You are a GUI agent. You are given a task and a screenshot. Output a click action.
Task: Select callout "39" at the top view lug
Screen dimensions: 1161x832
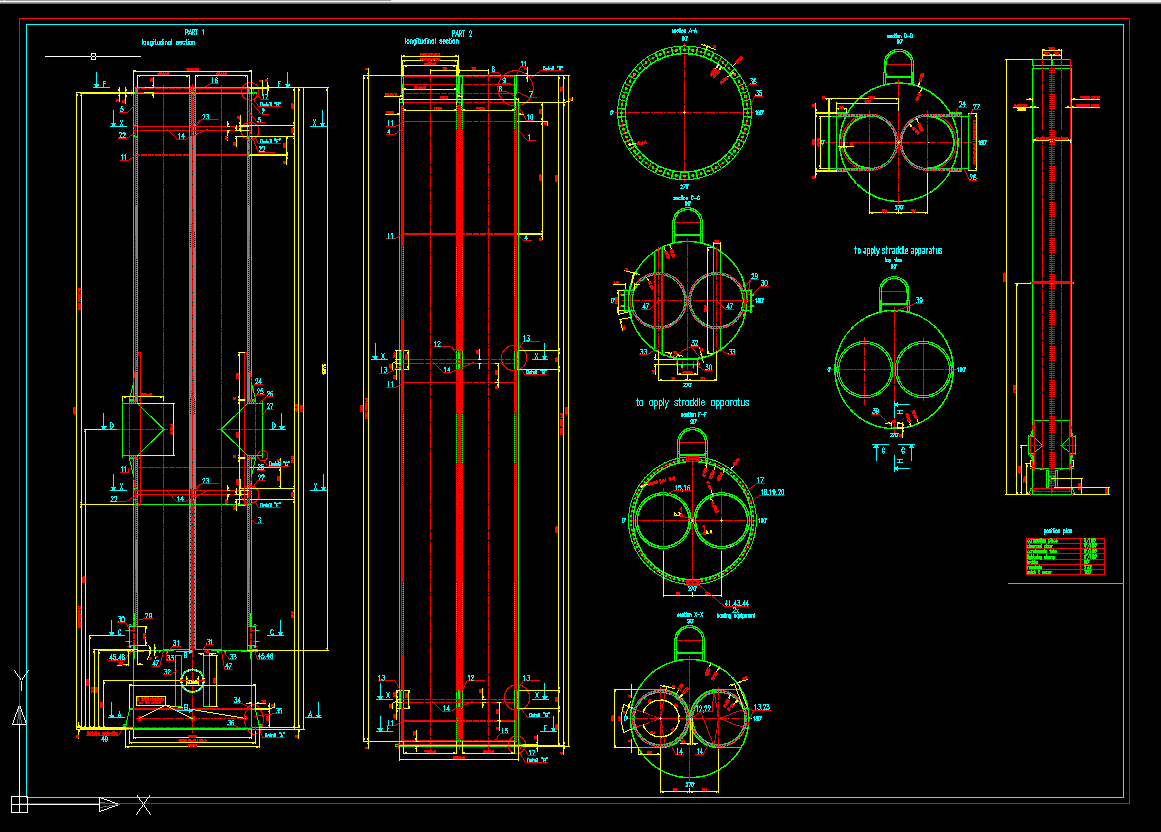(919, 301)
